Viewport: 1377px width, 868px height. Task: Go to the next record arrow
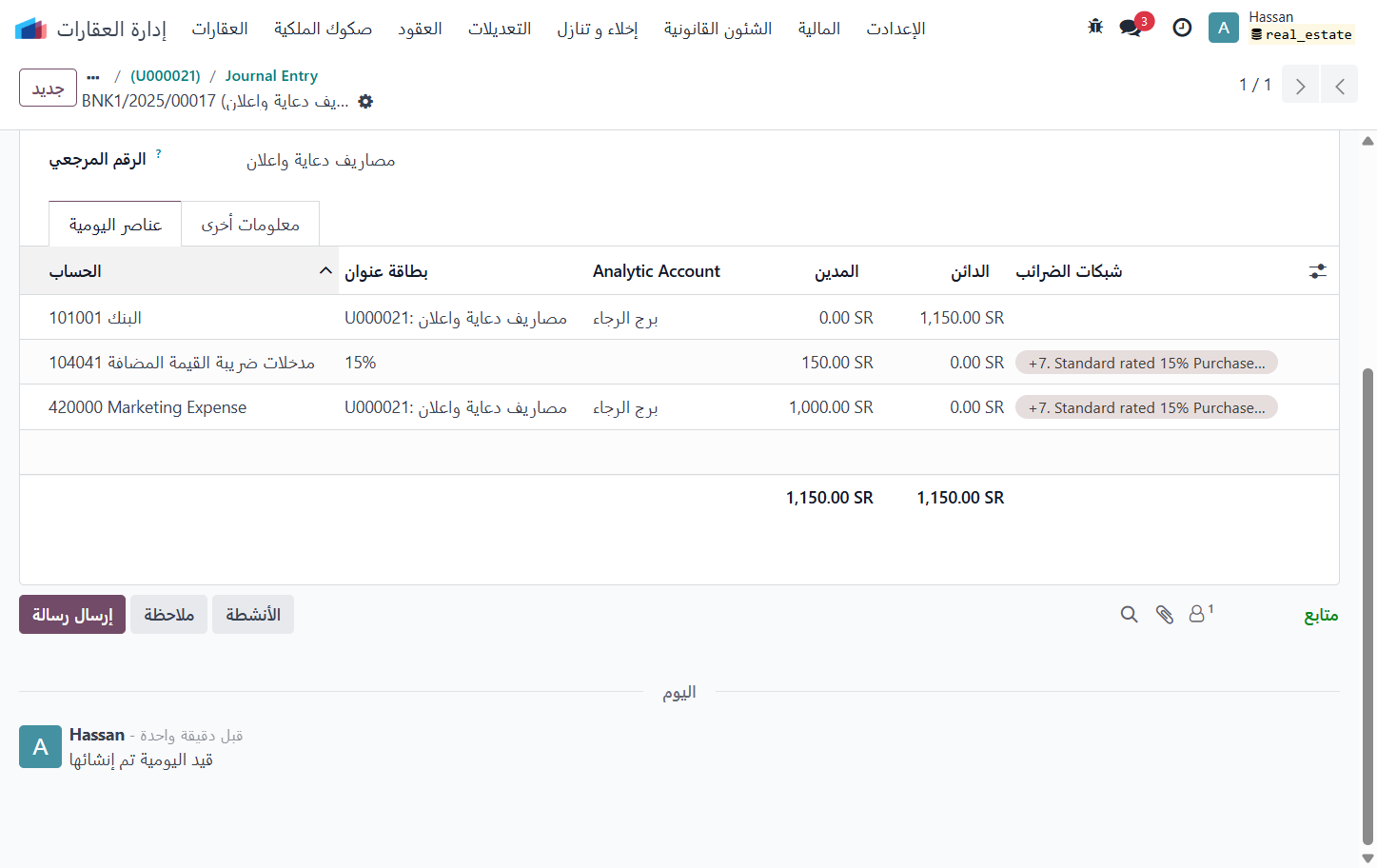(x=1300, y=86)
